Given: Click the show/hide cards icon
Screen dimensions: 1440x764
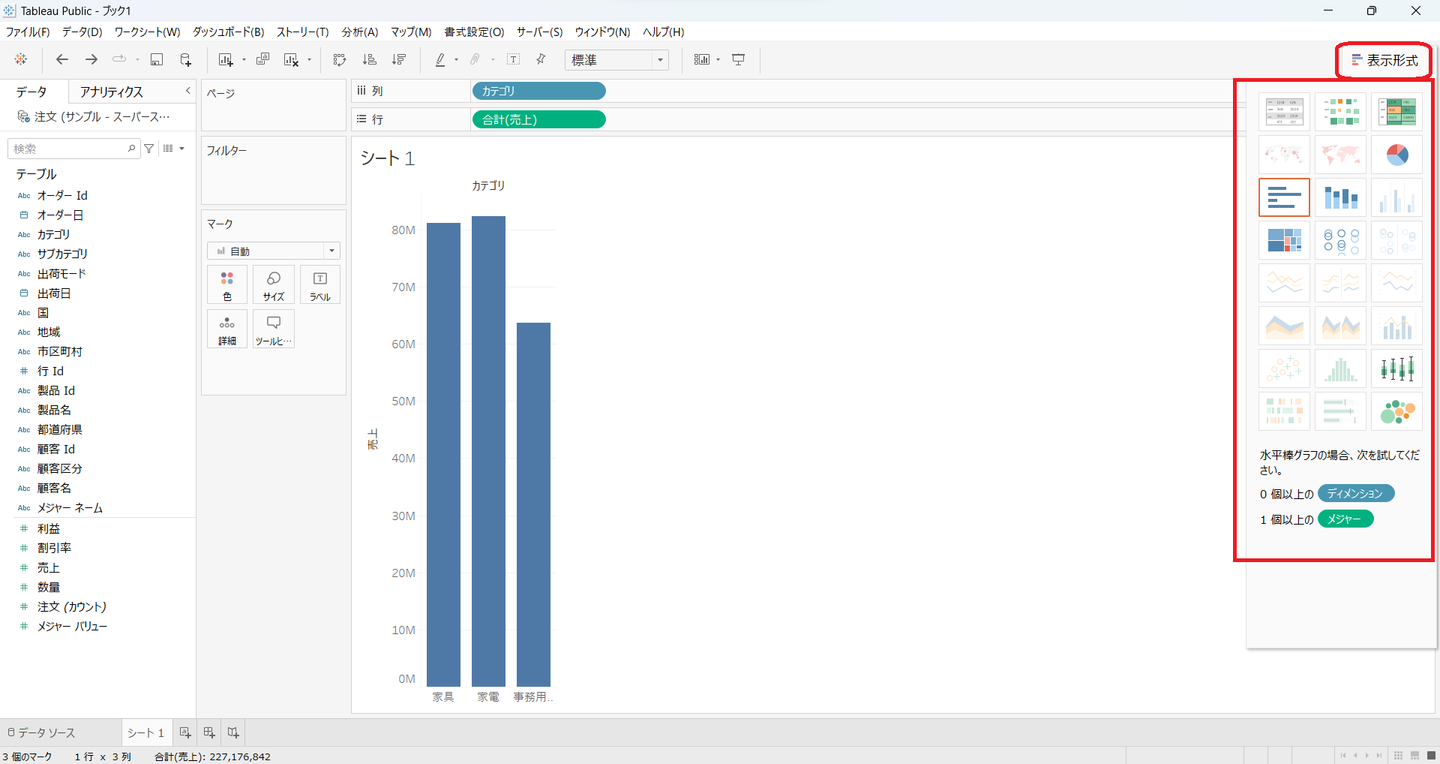Looking at the screenshot, I should click(x=702, y=60).
